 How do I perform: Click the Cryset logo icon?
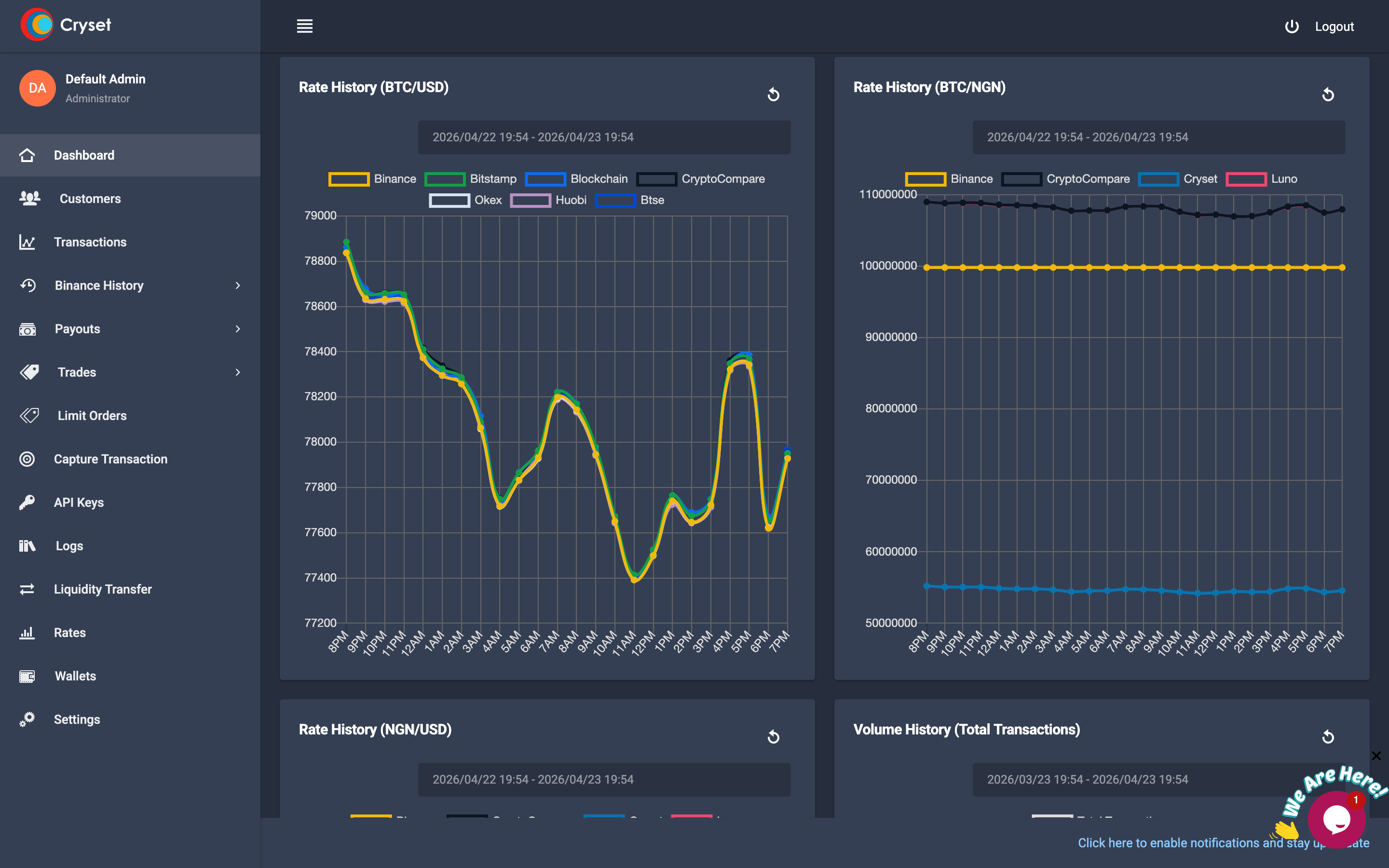37,25
